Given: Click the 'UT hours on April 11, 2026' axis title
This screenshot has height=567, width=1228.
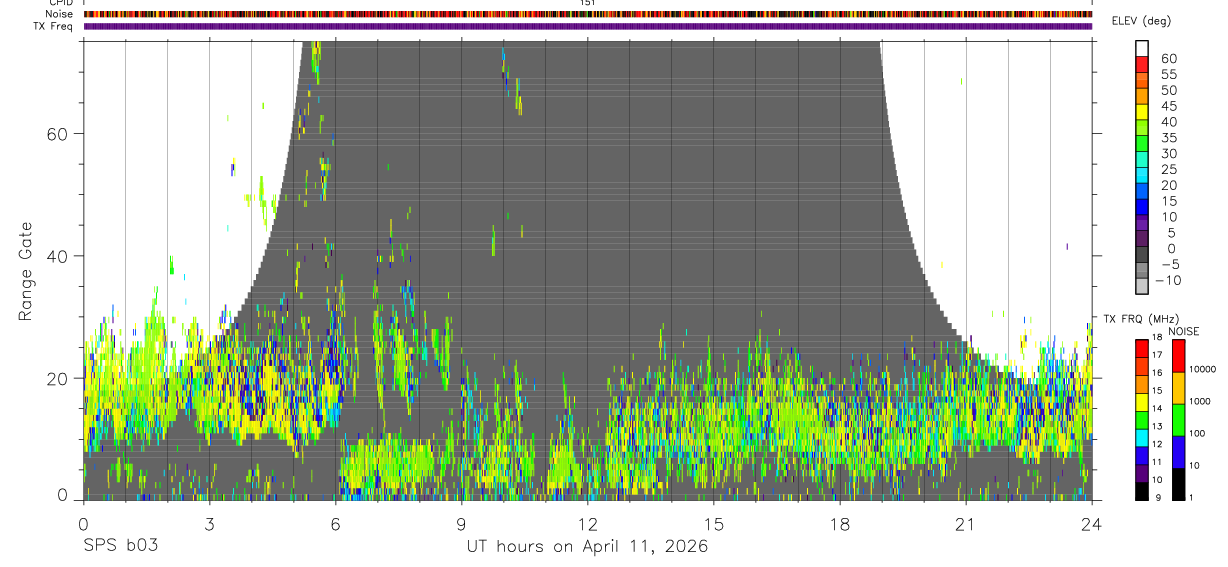Looking at the screenshot, I should click(x=587, y=547).
